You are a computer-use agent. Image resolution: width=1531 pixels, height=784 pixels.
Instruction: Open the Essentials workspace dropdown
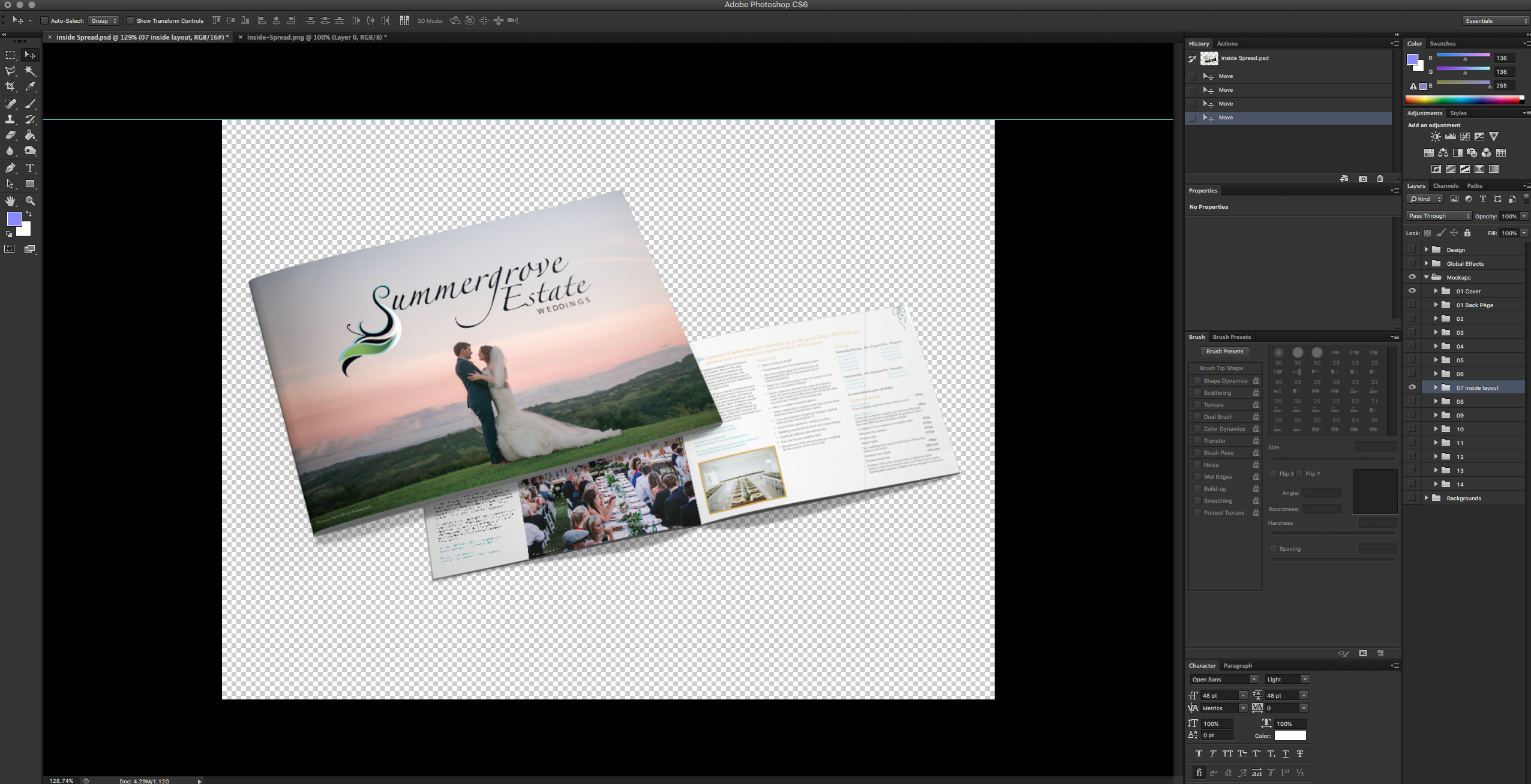1496,21
